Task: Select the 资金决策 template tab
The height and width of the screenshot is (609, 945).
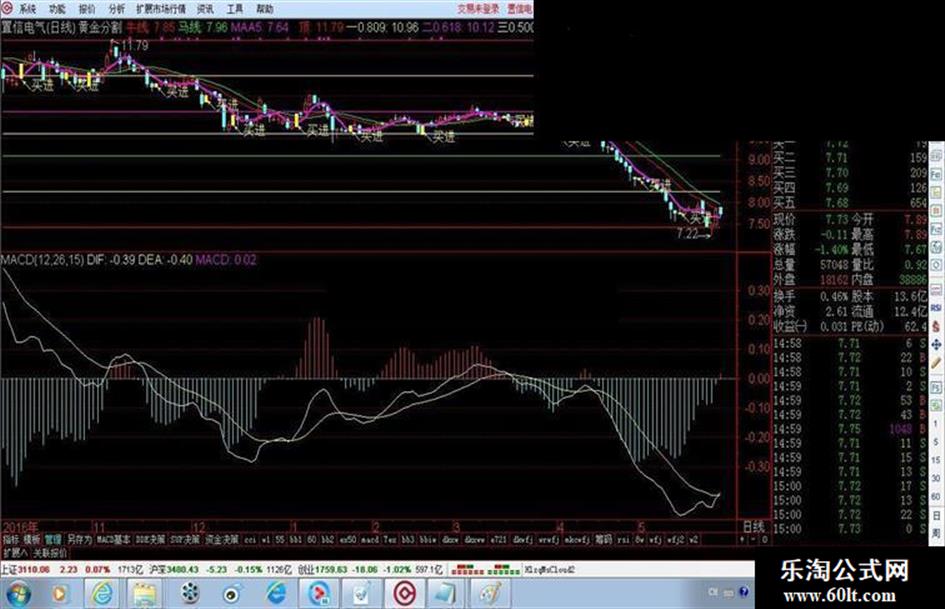Action: [222, 540]
